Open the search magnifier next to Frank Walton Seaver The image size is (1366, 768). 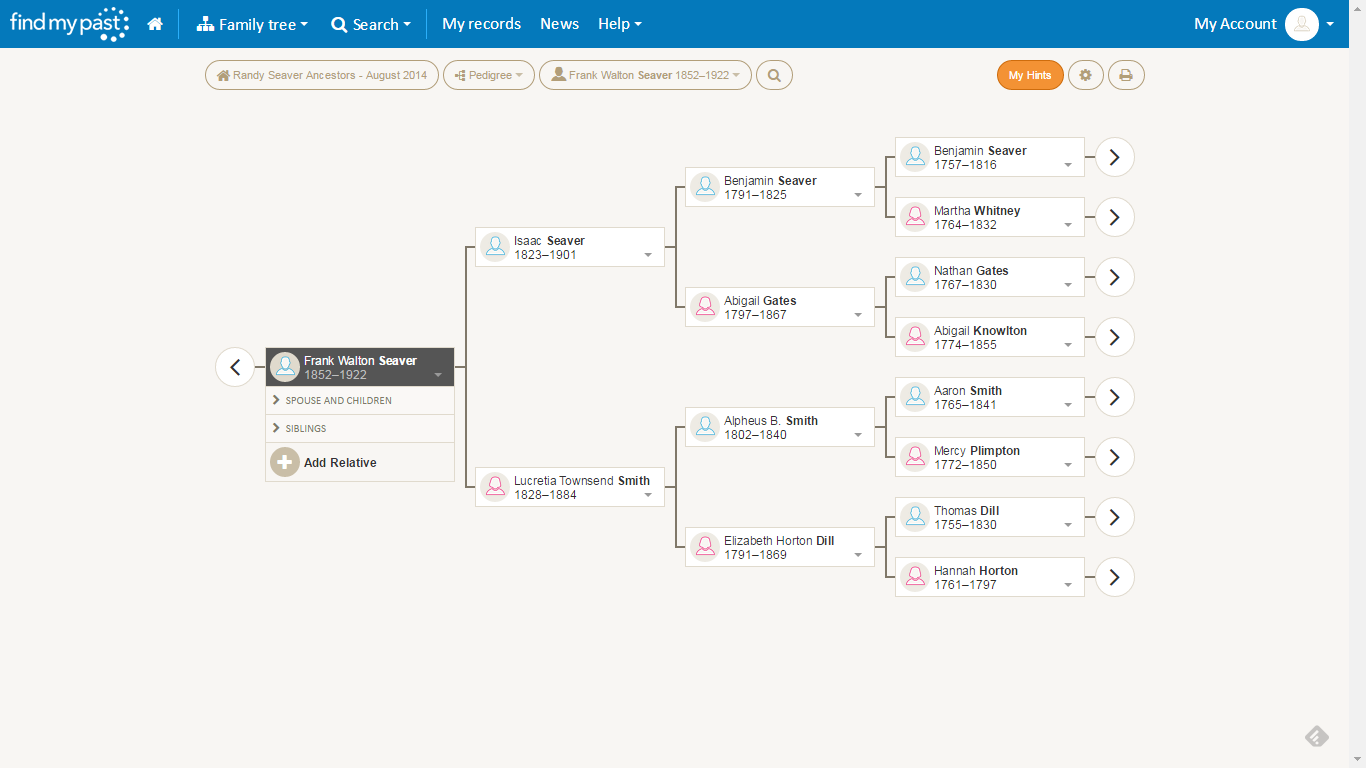pyautogui.click(x=774, y=75)
